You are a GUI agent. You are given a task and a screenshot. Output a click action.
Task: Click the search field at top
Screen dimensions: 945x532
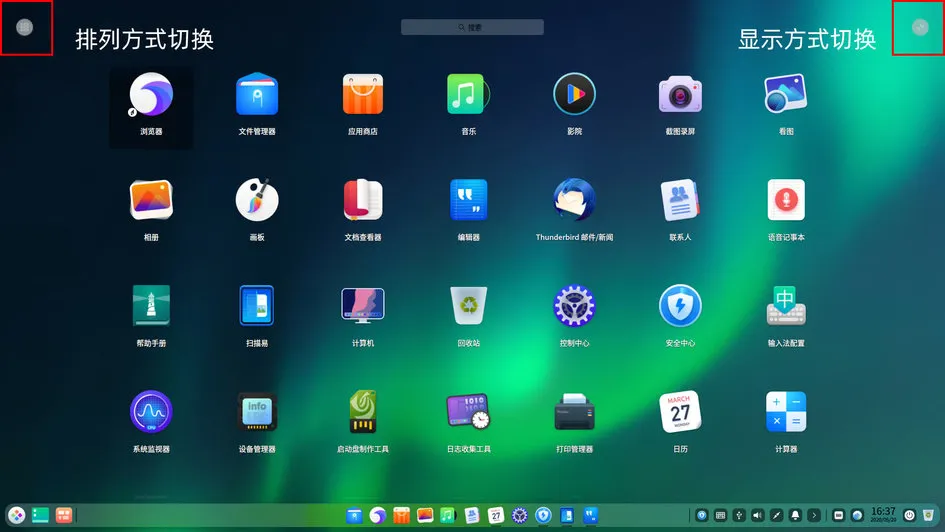472,27
